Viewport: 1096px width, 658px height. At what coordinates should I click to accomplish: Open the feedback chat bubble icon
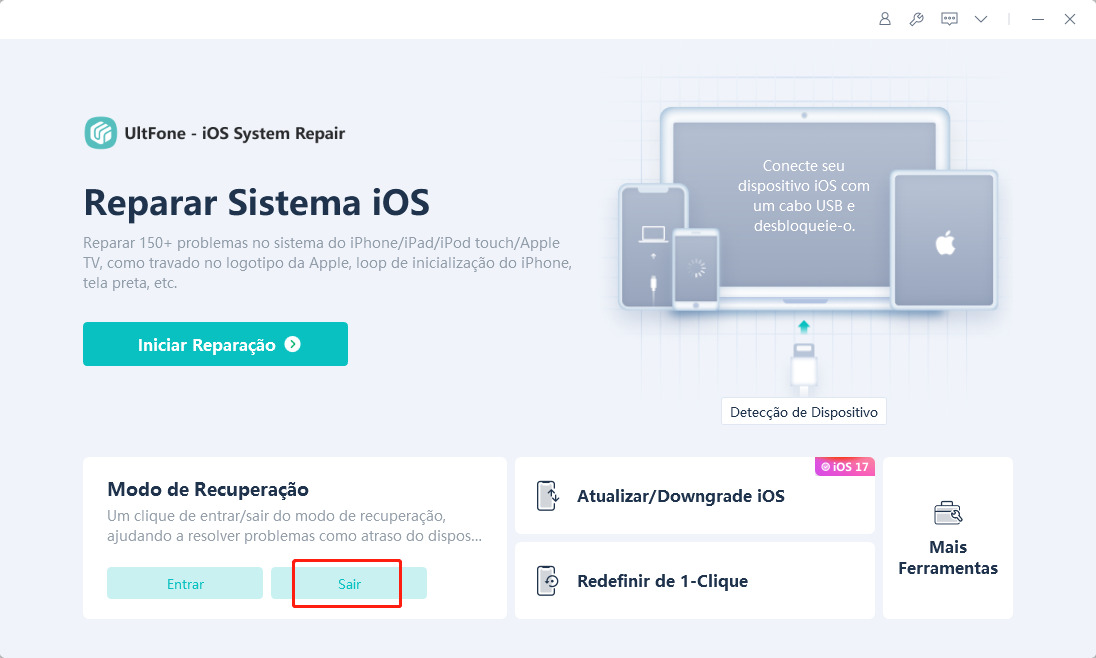pos(949,19)
